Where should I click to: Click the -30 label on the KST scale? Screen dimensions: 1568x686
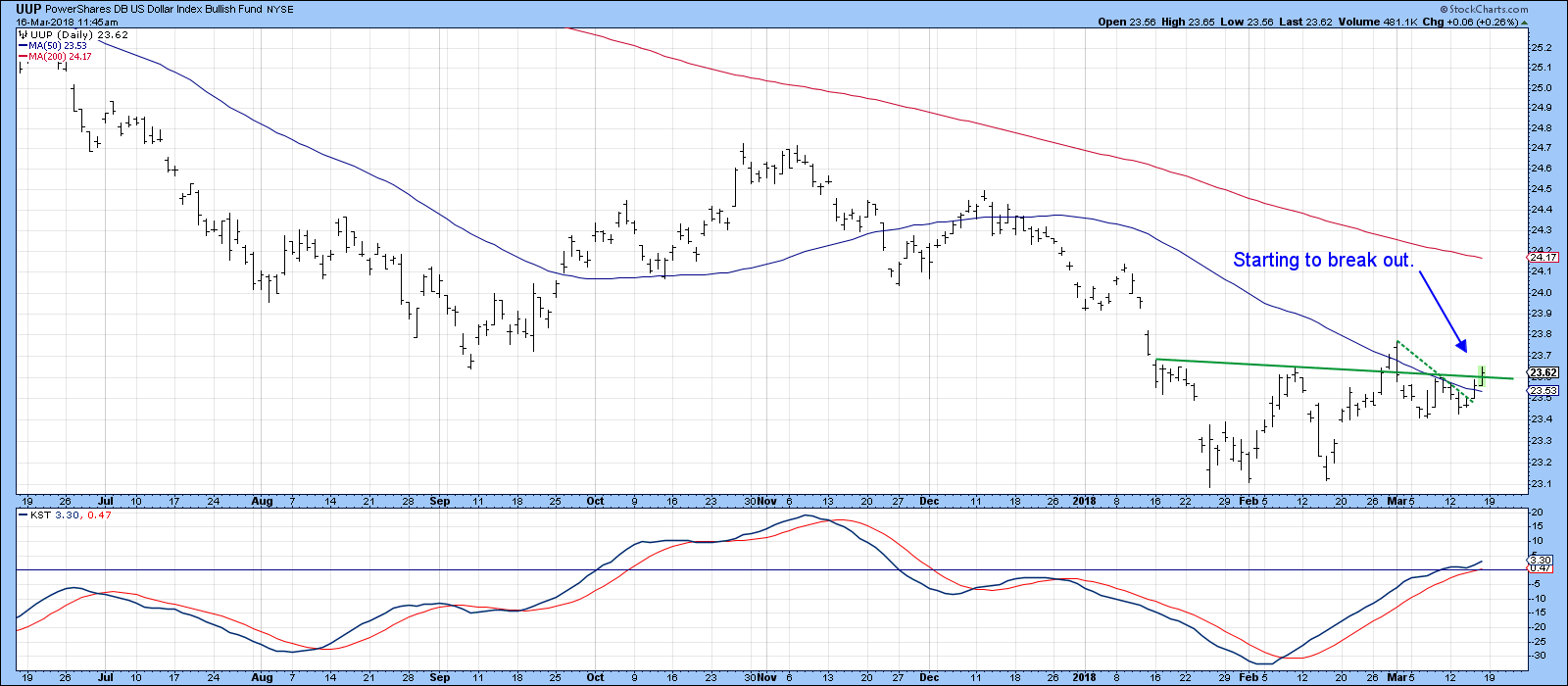pyautogui.click(x=1538, y=656)
